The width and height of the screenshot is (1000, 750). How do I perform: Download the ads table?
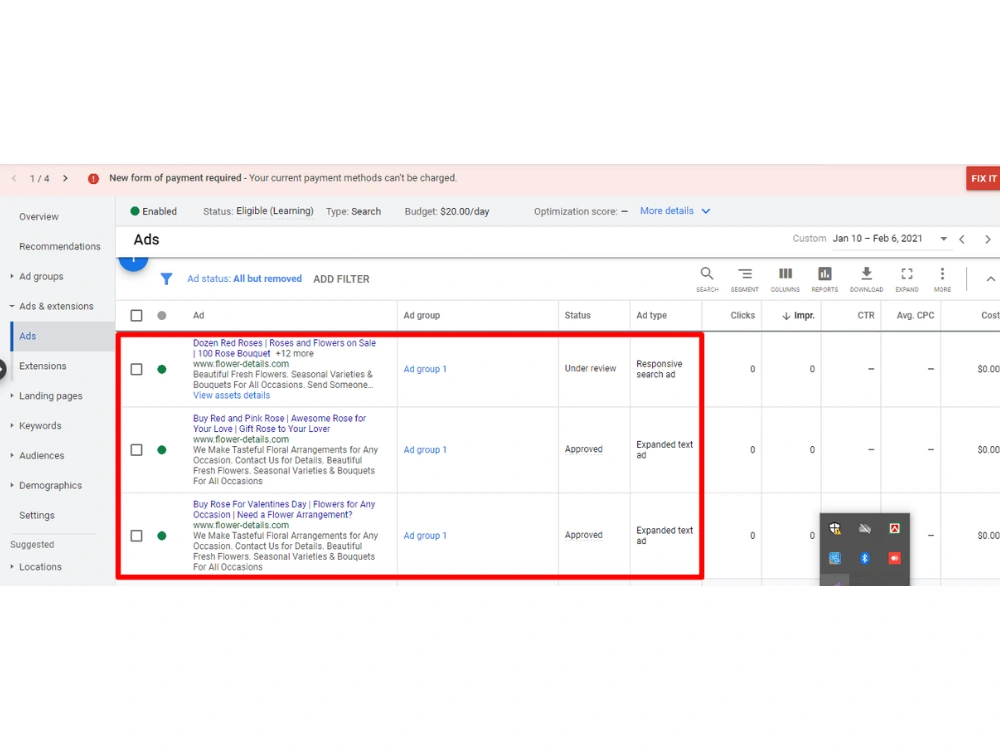click(x=866, y=279)
